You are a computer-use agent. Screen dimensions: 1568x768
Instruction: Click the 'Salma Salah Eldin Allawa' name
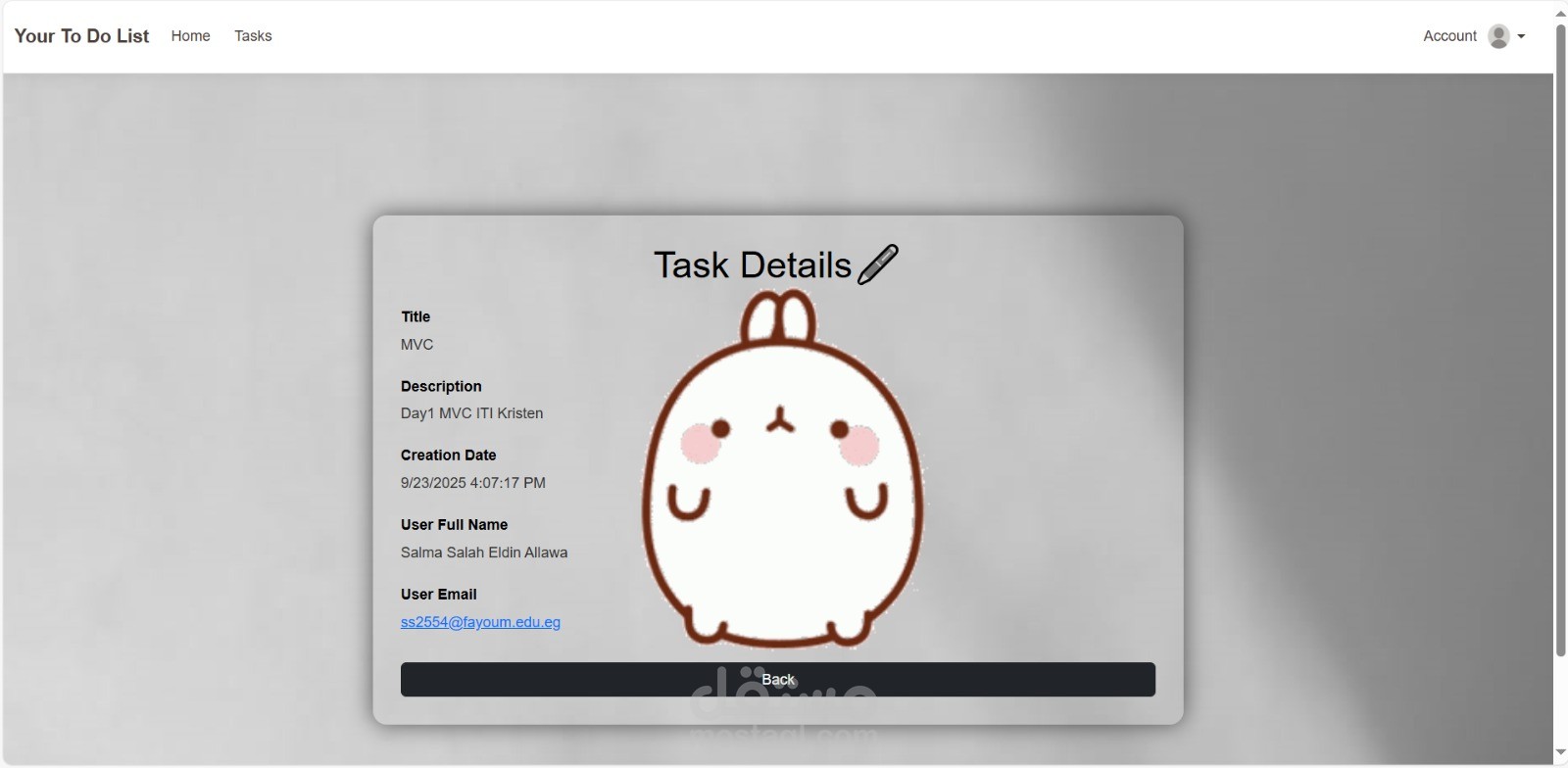tap(484, 552)
